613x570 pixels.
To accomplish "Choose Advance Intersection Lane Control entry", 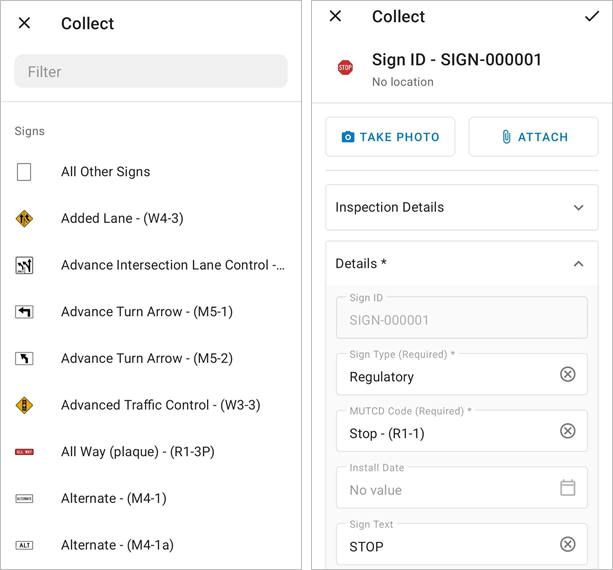I will tap(151, 265).
